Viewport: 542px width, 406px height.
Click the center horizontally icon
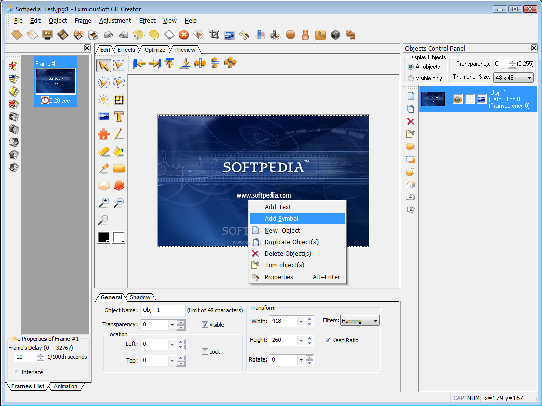point(200,63)
